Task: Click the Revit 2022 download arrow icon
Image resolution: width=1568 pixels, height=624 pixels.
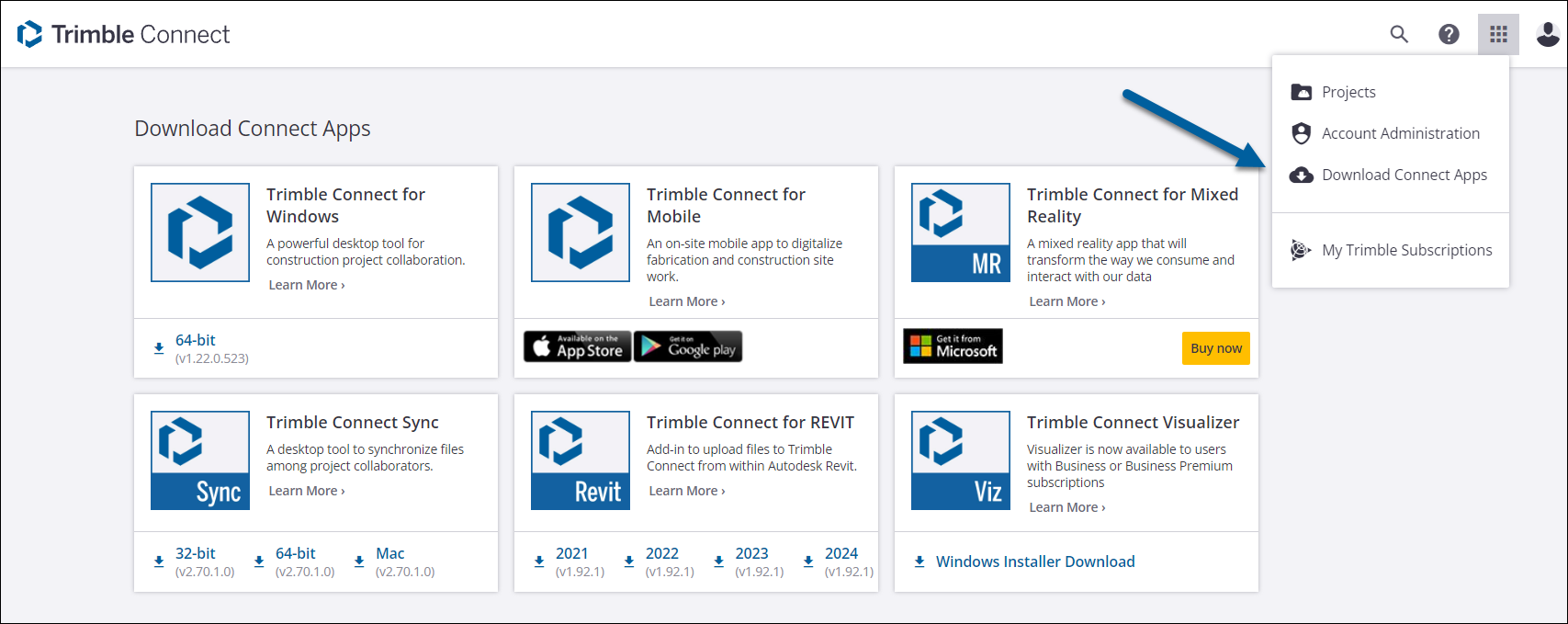Action: coord(629,562)
